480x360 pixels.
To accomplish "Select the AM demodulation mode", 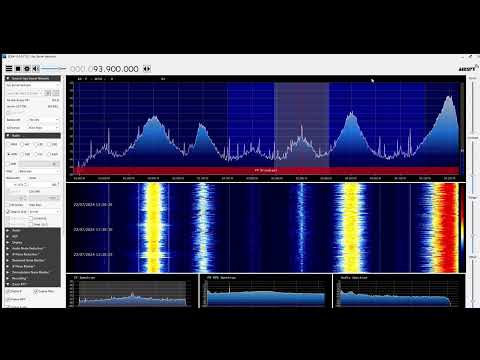I will click(25, 144).
